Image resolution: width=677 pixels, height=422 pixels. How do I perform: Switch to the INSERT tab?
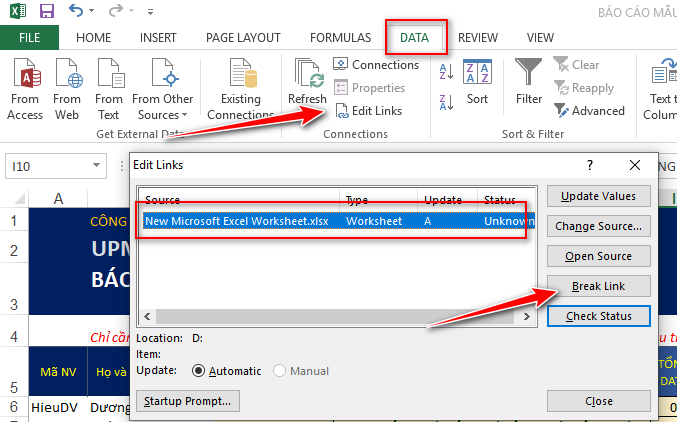tap(158, 38)
